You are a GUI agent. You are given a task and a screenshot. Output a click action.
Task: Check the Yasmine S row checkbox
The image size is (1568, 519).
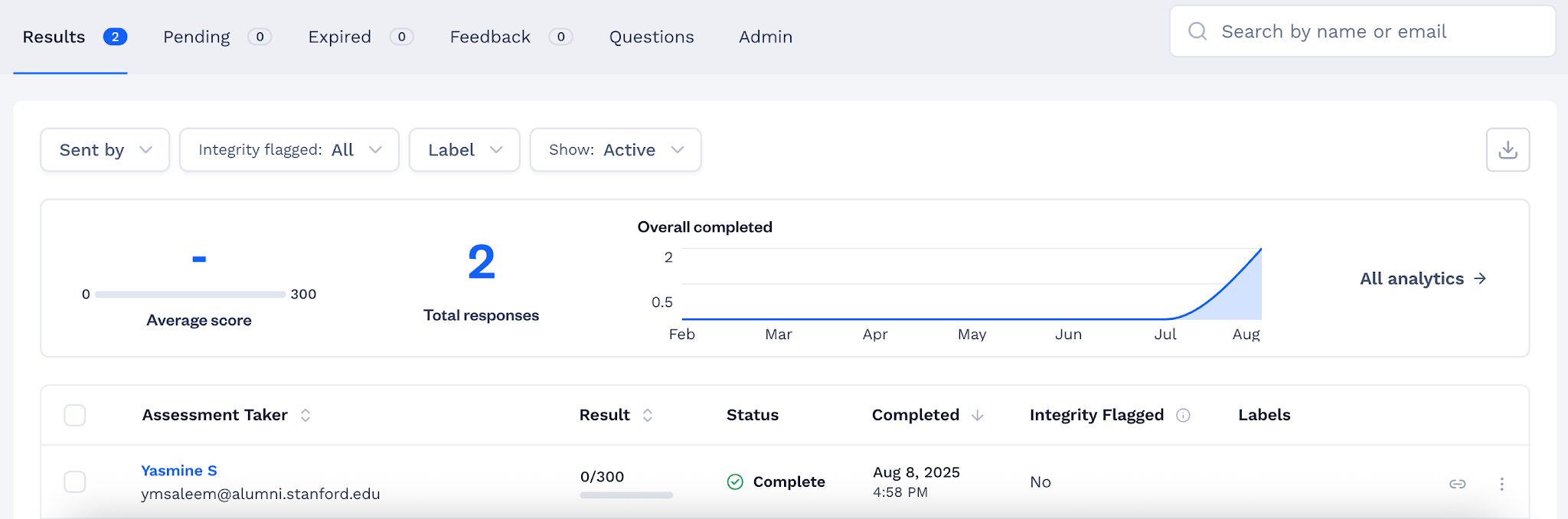[75, 482]
